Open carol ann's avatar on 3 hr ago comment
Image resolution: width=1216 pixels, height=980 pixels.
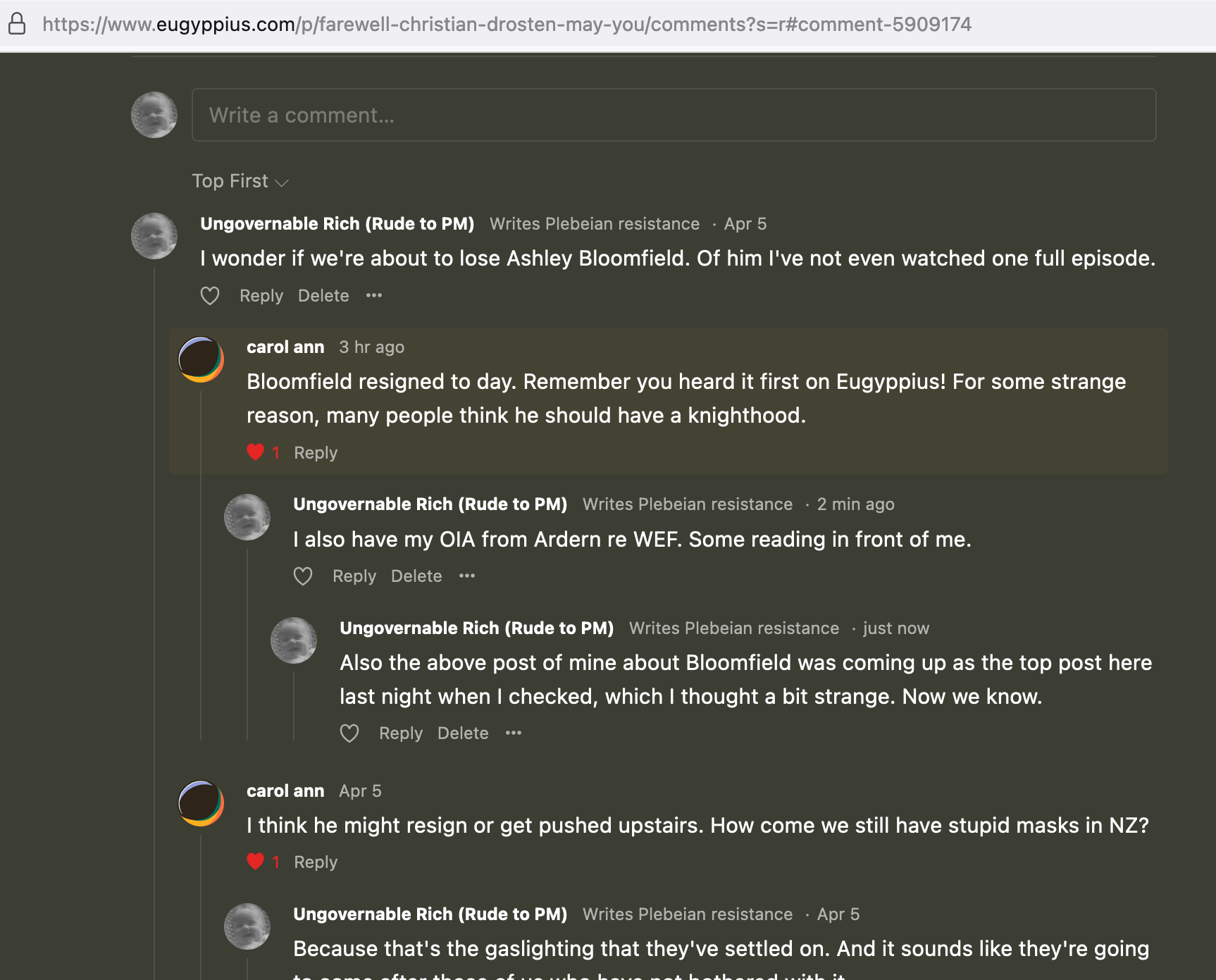click(201, 359)
